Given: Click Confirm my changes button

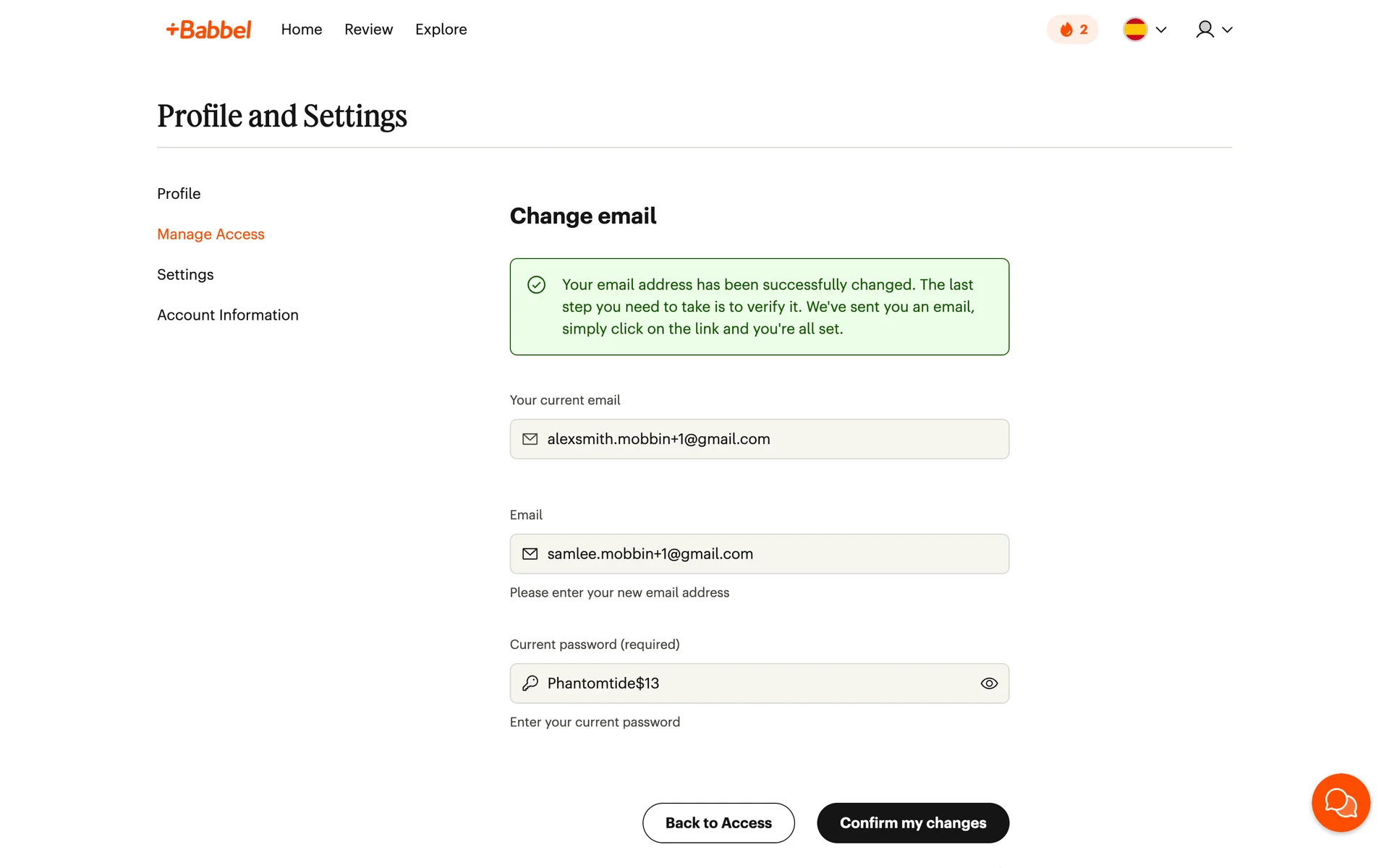Looking at the screenshot, I should (912, 823).
